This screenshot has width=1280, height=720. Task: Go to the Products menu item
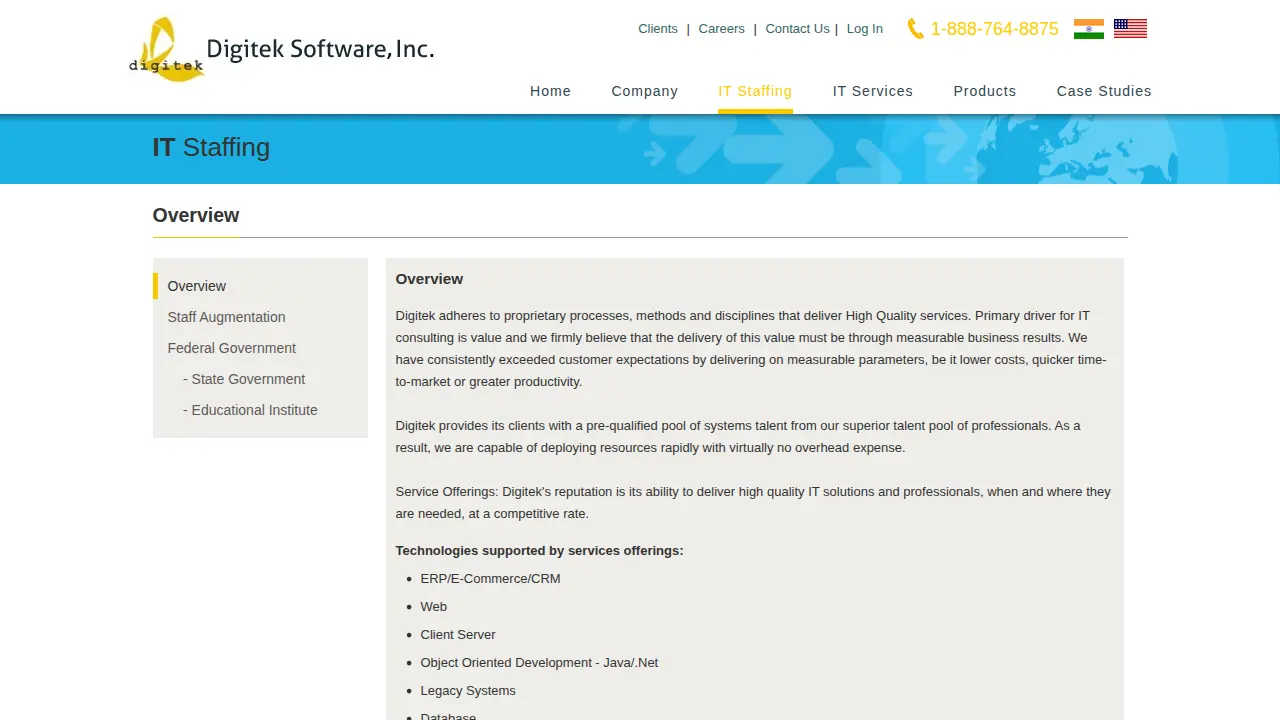[985, 91]
